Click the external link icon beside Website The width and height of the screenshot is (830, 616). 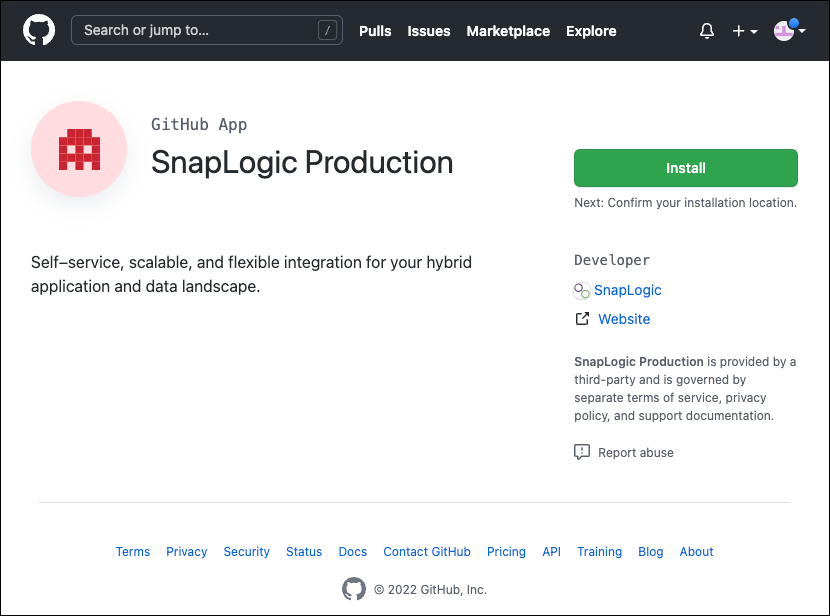[x=582, y=318]
